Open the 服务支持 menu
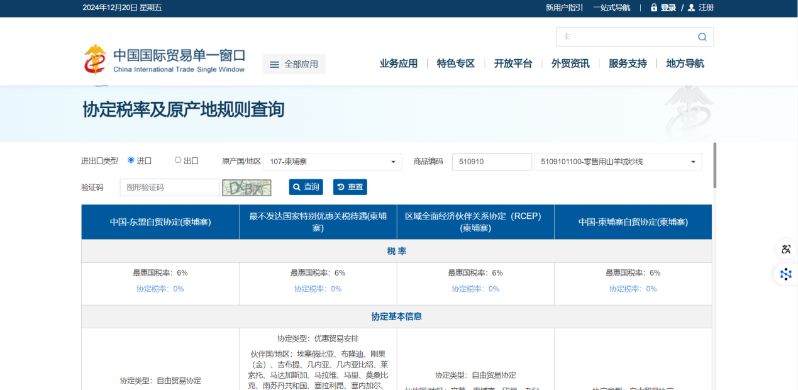The image size is (798, 390). (628, 64)
